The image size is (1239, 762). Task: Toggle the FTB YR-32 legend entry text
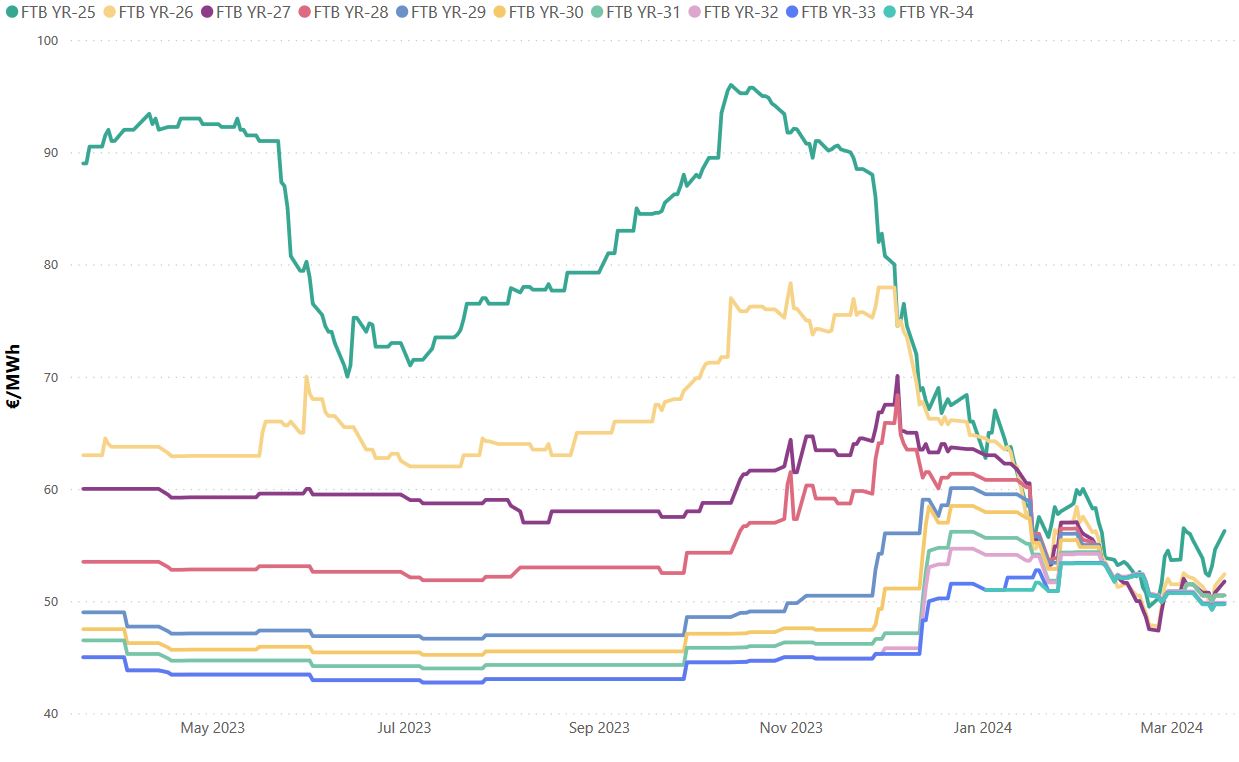(x=741, y=12)
